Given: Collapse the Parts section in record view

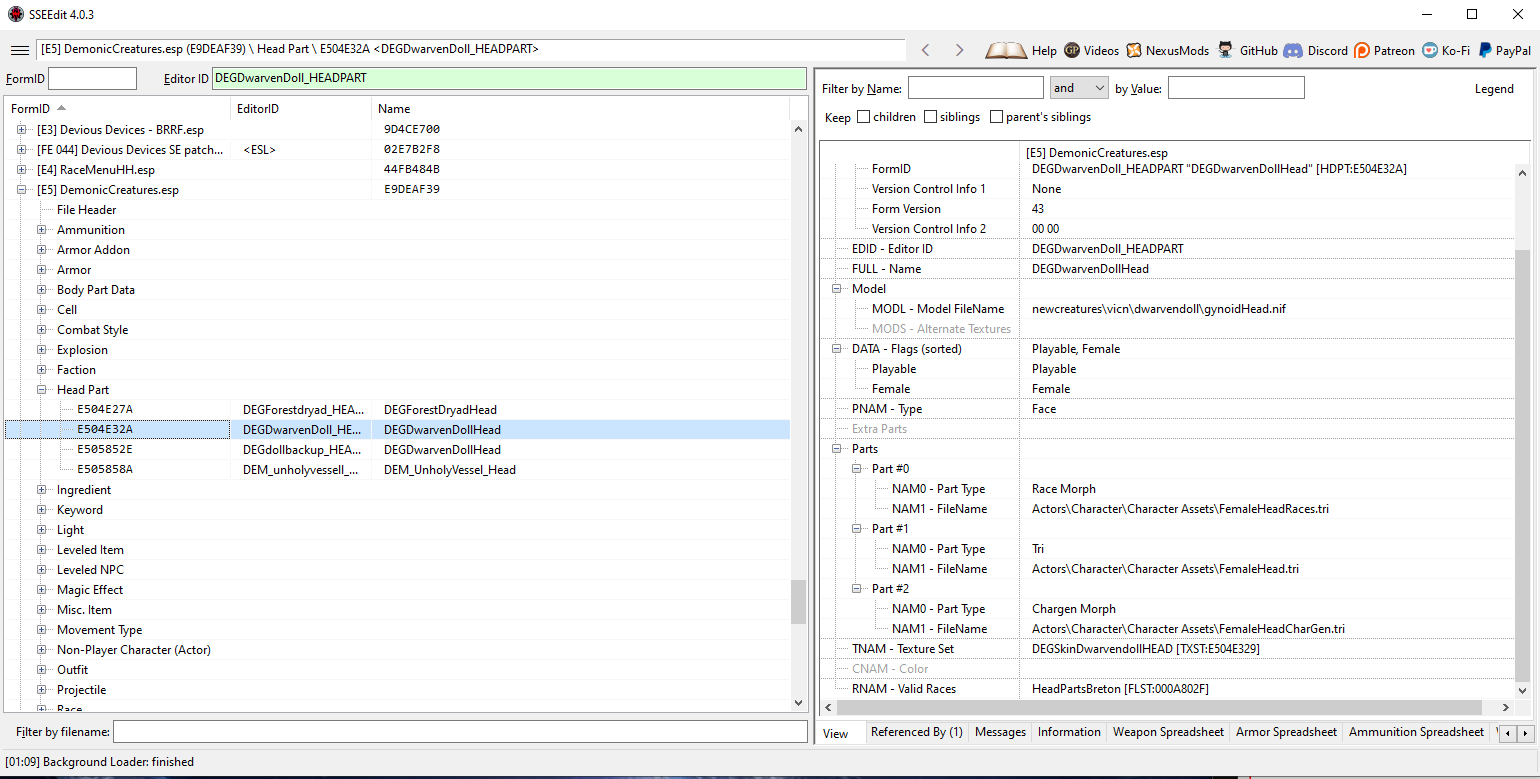Looking at the screenshot, I should tap(837, 449).
